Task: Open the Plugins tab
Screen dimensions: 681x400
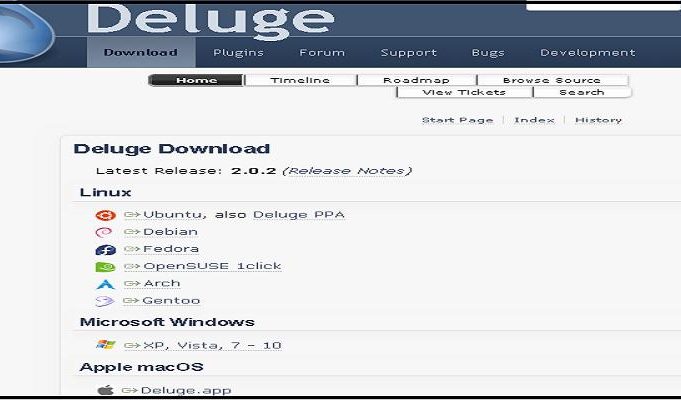Action: click(x=238, y=53)
